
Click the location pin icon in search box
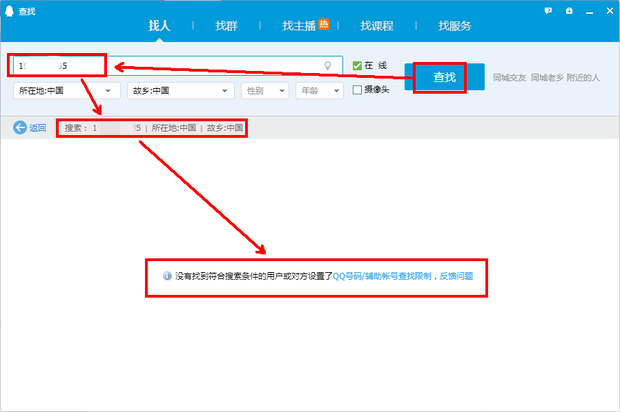pyautogui.click(x=327, y=66)
